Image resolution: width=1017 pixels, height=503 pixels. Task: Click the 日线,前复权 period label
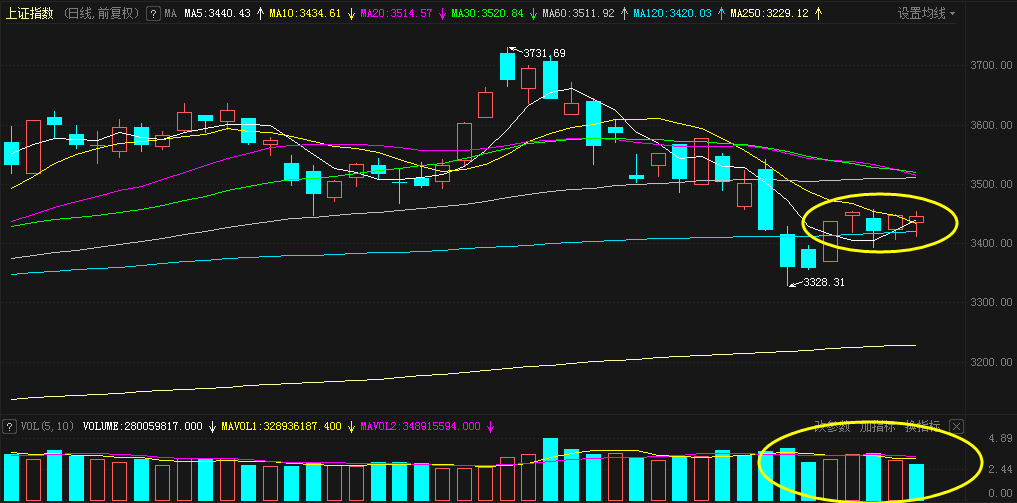(100, 14)
